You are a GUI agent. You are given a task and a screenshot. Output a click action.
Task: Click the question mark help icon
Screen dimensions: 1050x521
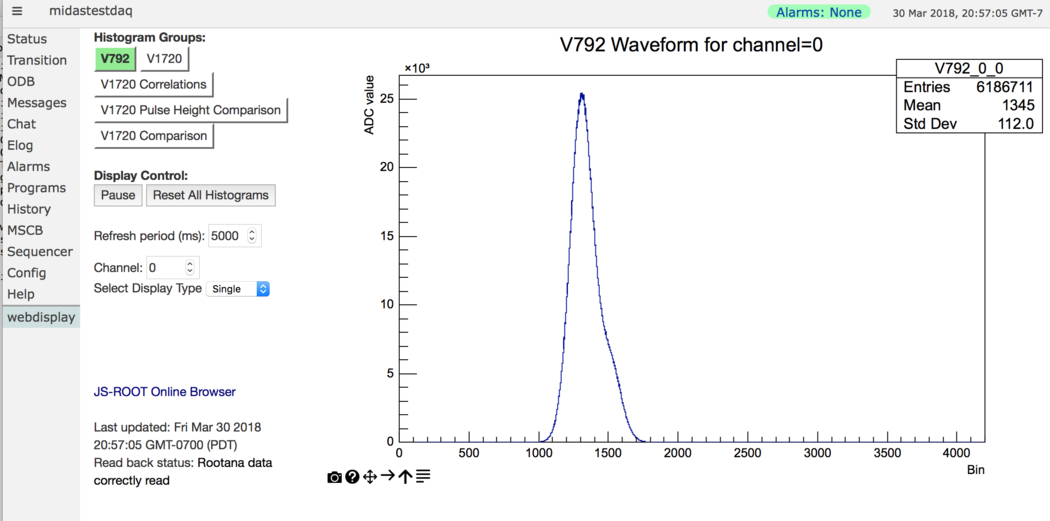[x=352, y=478]
